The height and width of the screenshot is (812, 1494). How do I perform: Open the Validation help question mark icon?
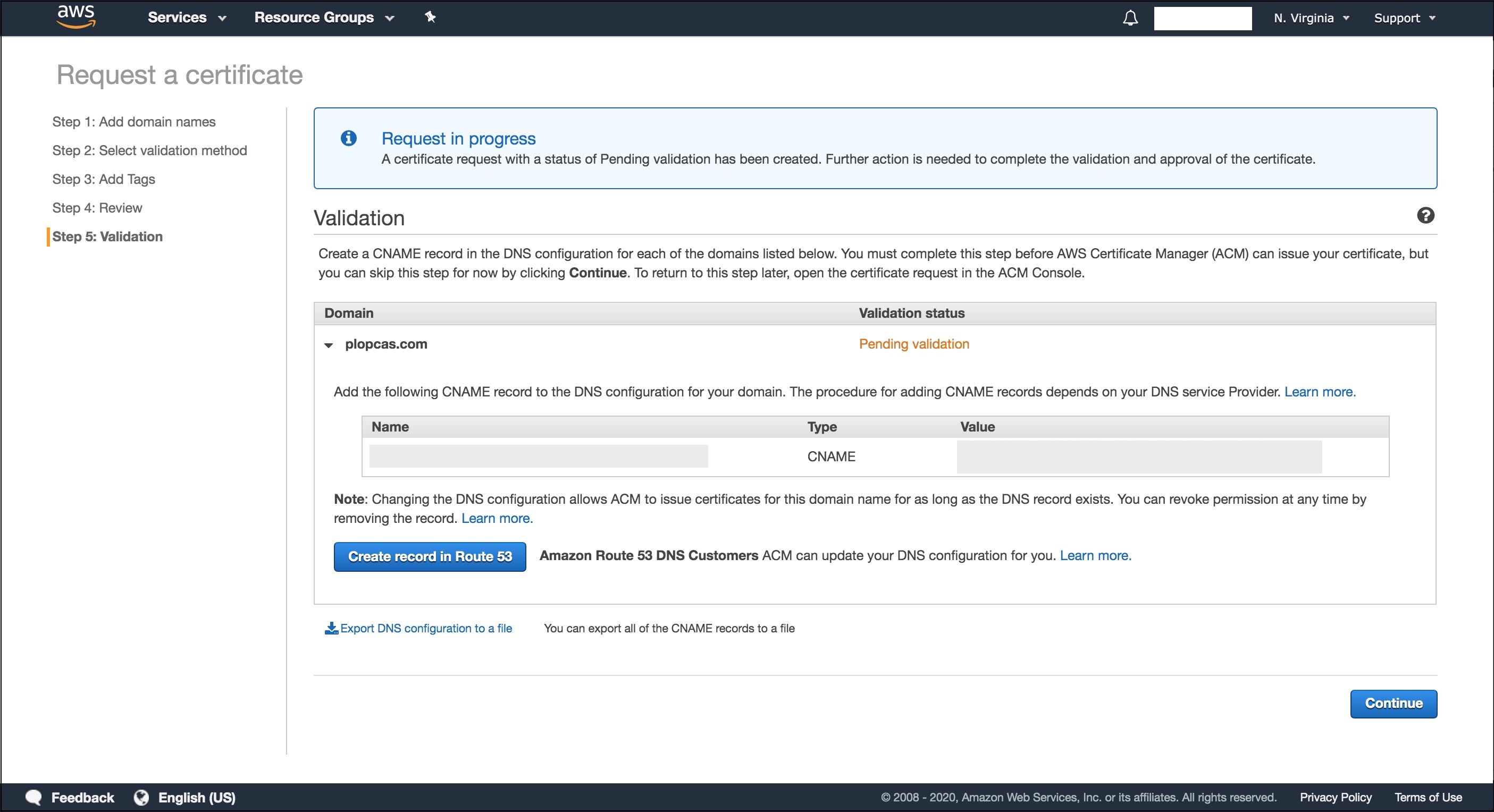coord(1425,216)
